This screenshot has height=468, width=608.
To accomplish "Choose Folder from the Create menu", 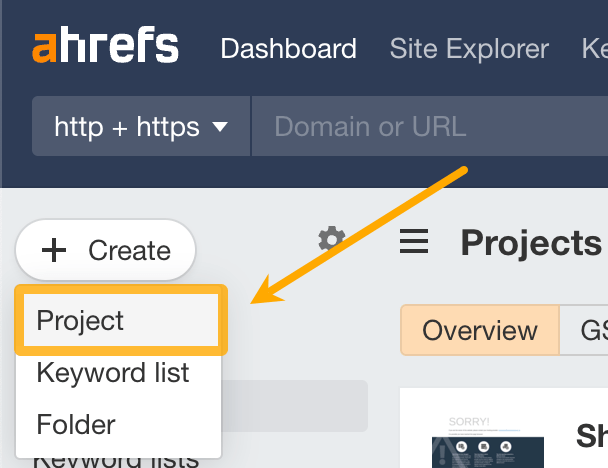I will 119,424.
